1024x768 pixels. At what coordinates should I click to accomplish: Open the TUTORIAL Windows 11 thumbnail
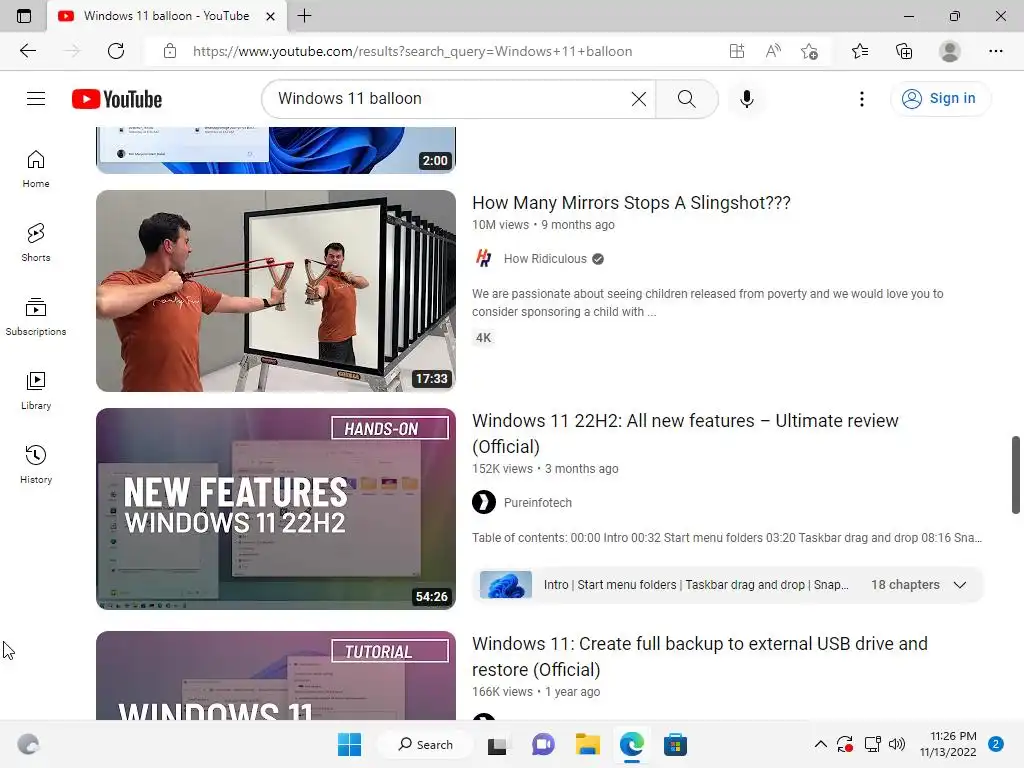click(x=276, y=676)
